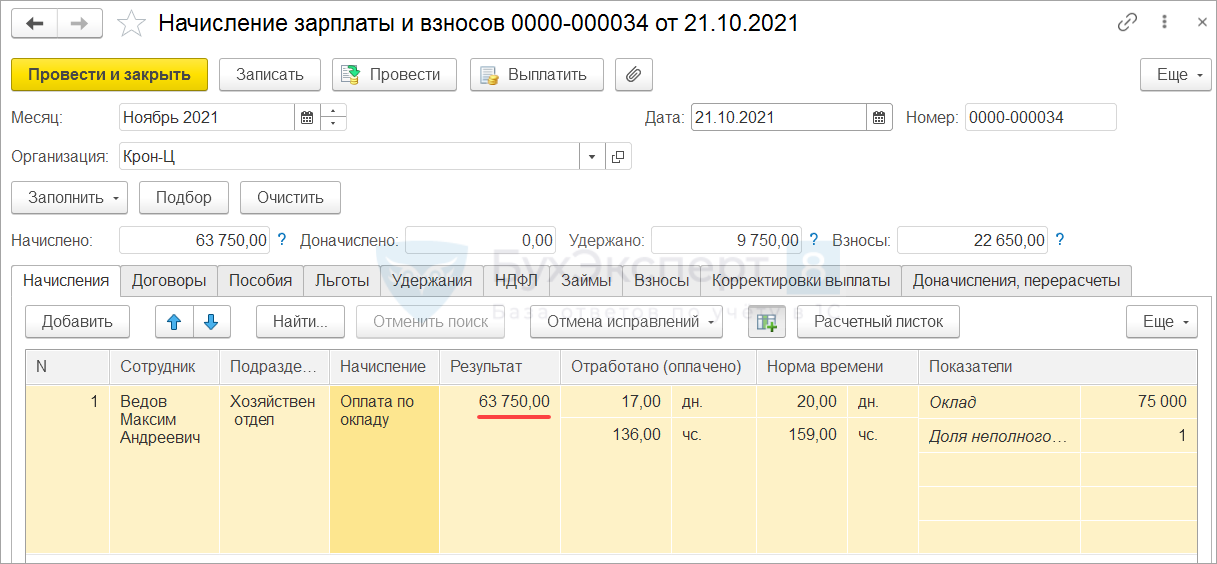This screenshot has height=564, width=1217.
Task: Open the Заполнить dropdown button
Action: coord(69,198)
